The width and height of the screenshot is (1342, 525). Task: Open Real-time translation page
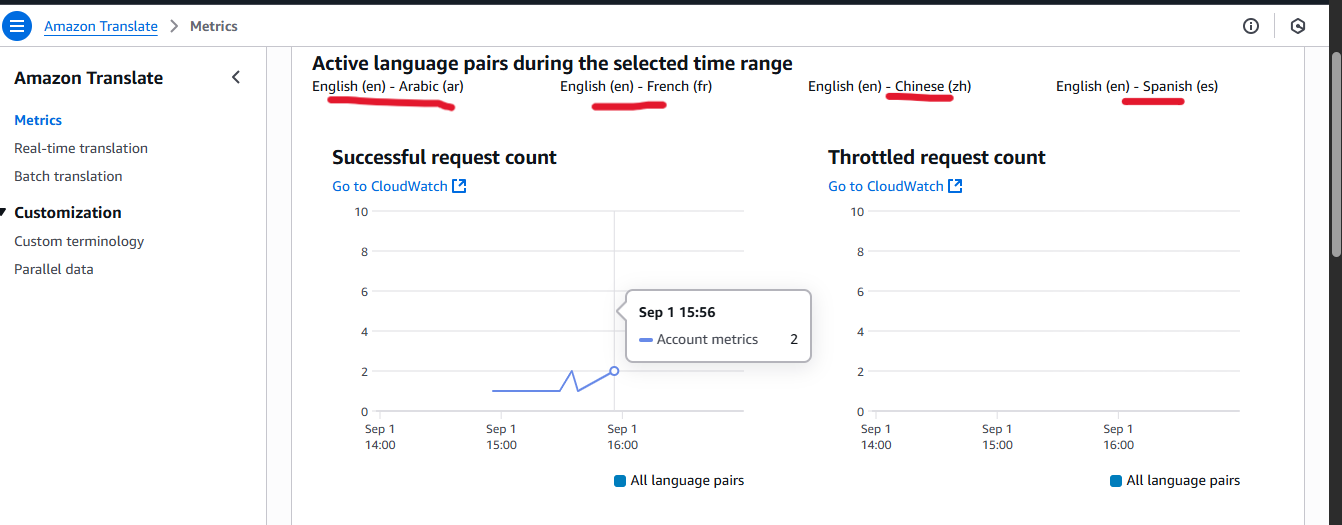coord(81,148)
